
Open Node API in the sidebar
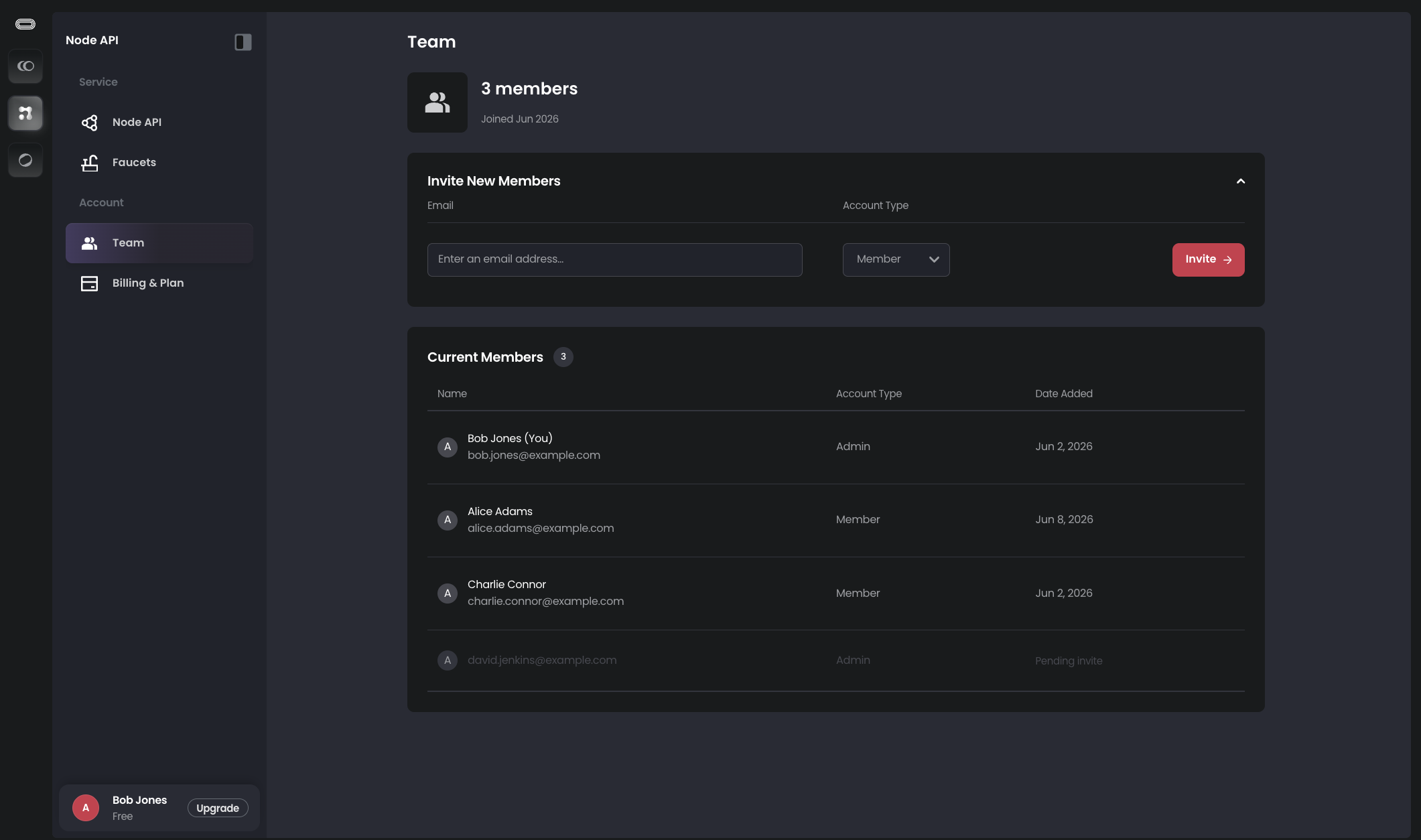coord(159,123)
